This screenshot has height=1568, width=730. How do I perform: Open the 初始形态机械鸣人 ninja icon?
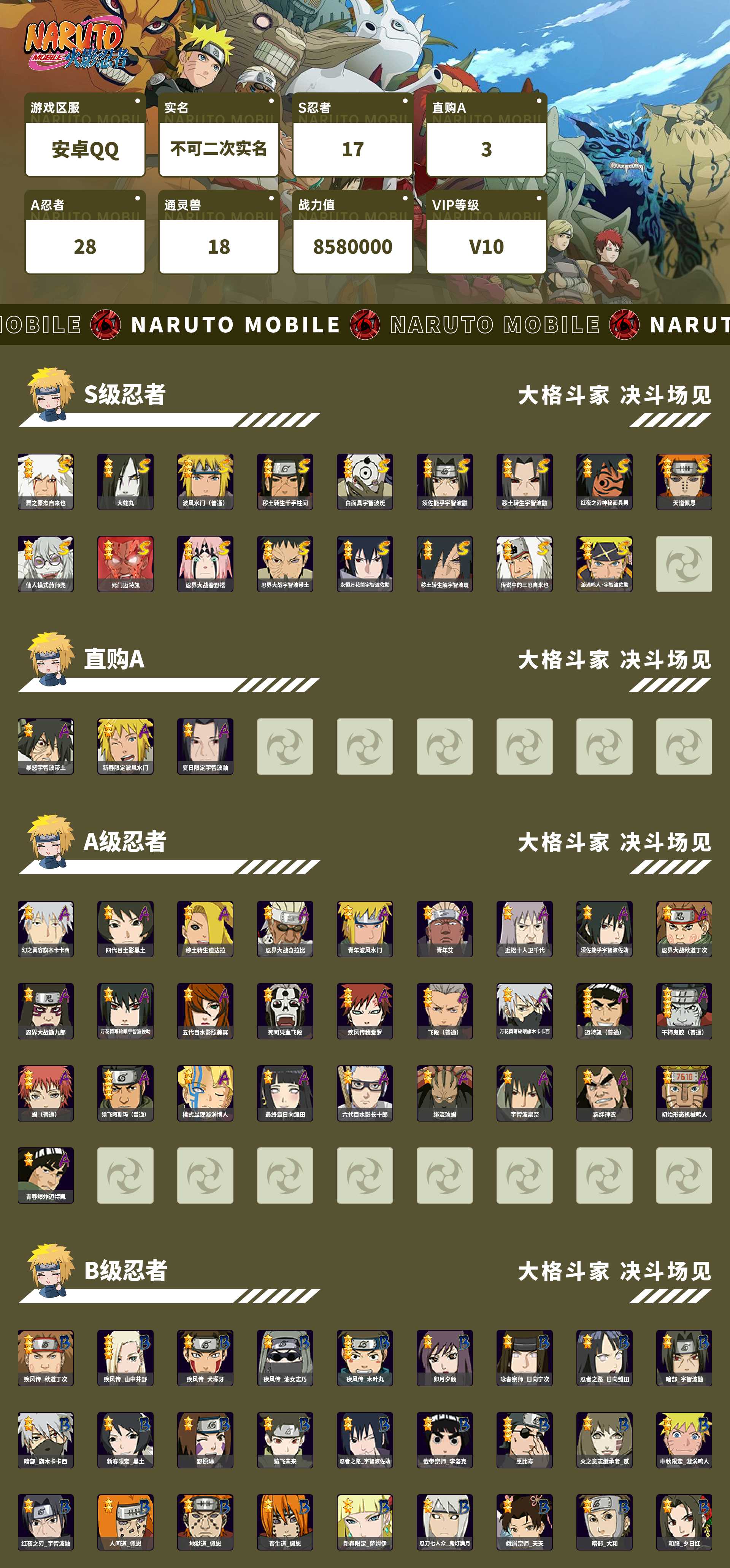[684, 1093]
